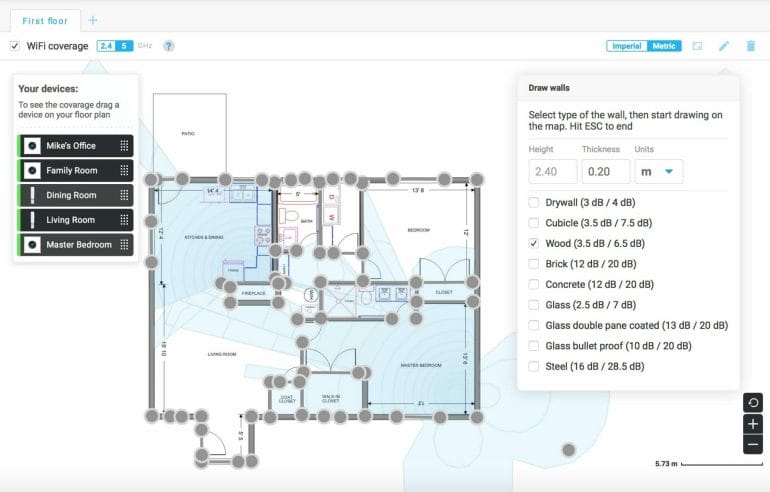Select Family Room device
The height and width of the screenshot is (492, 770).
coord(75,170)
